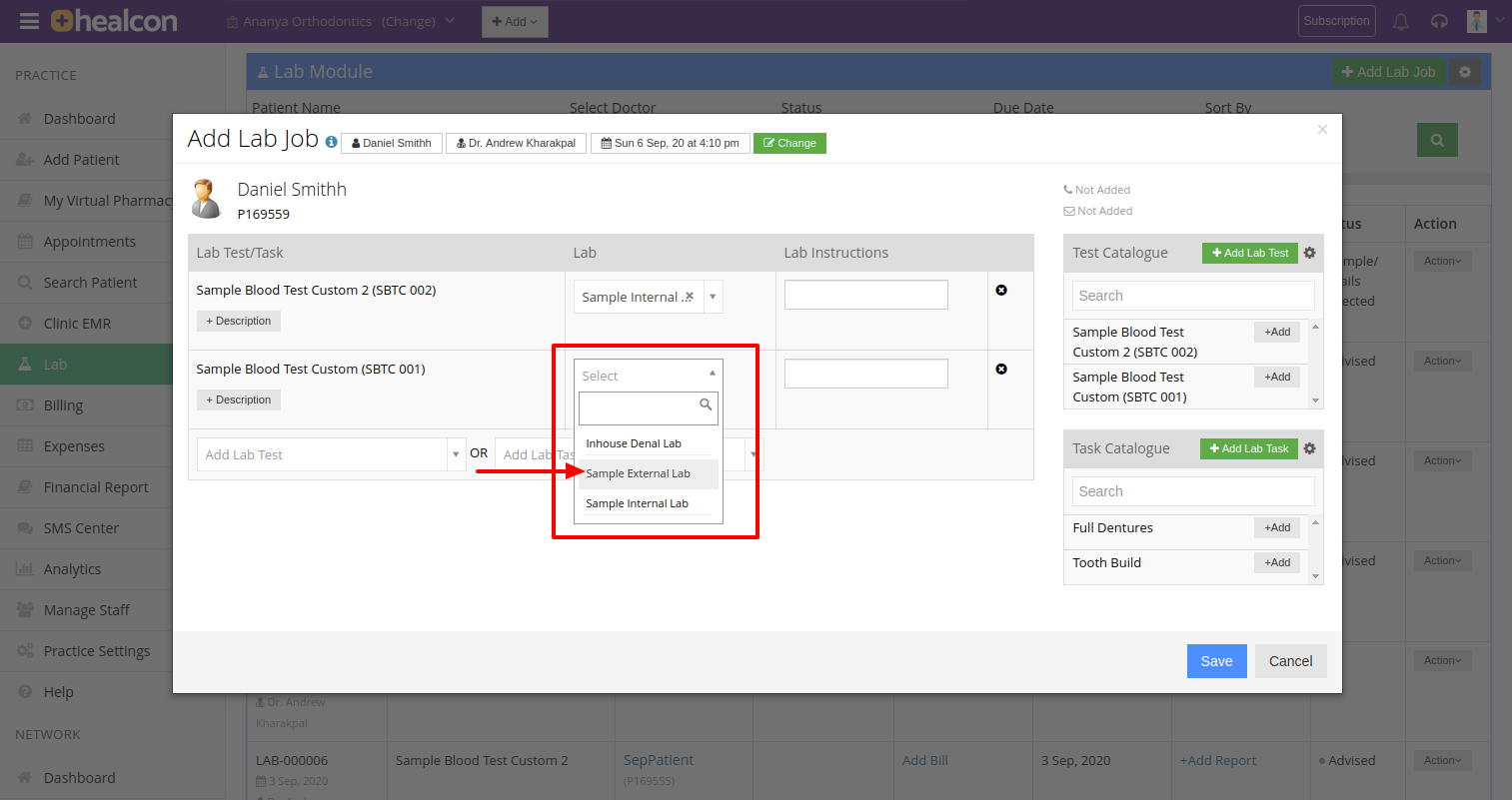Remove the Sample Blood Test Custom 2 row

(1001, 291)
